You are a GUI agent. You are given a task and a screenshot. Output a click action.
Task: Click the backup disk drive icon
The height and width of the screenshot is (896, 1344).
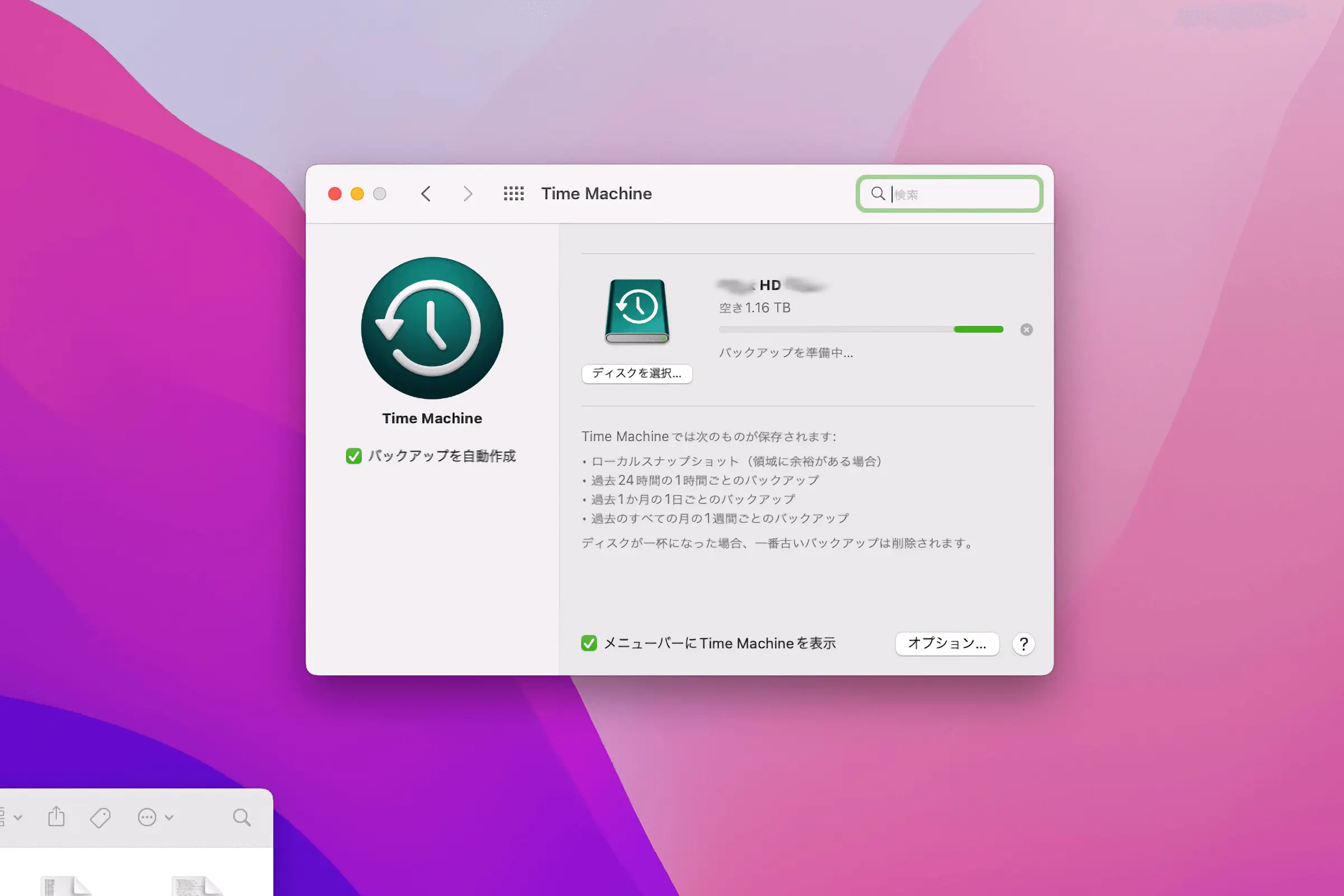[x=637, y=311]
